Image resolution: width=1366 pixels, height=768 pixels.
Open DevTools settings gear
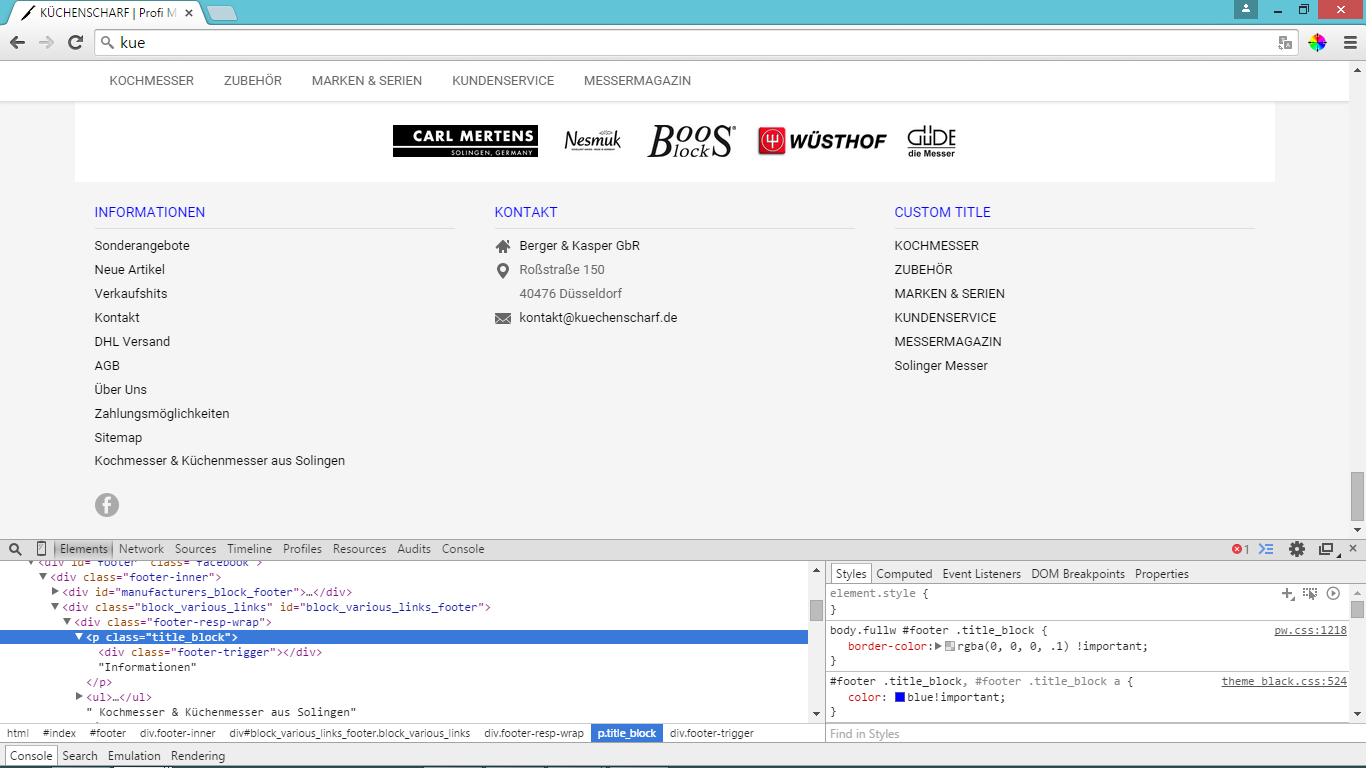click(1297, 549)
